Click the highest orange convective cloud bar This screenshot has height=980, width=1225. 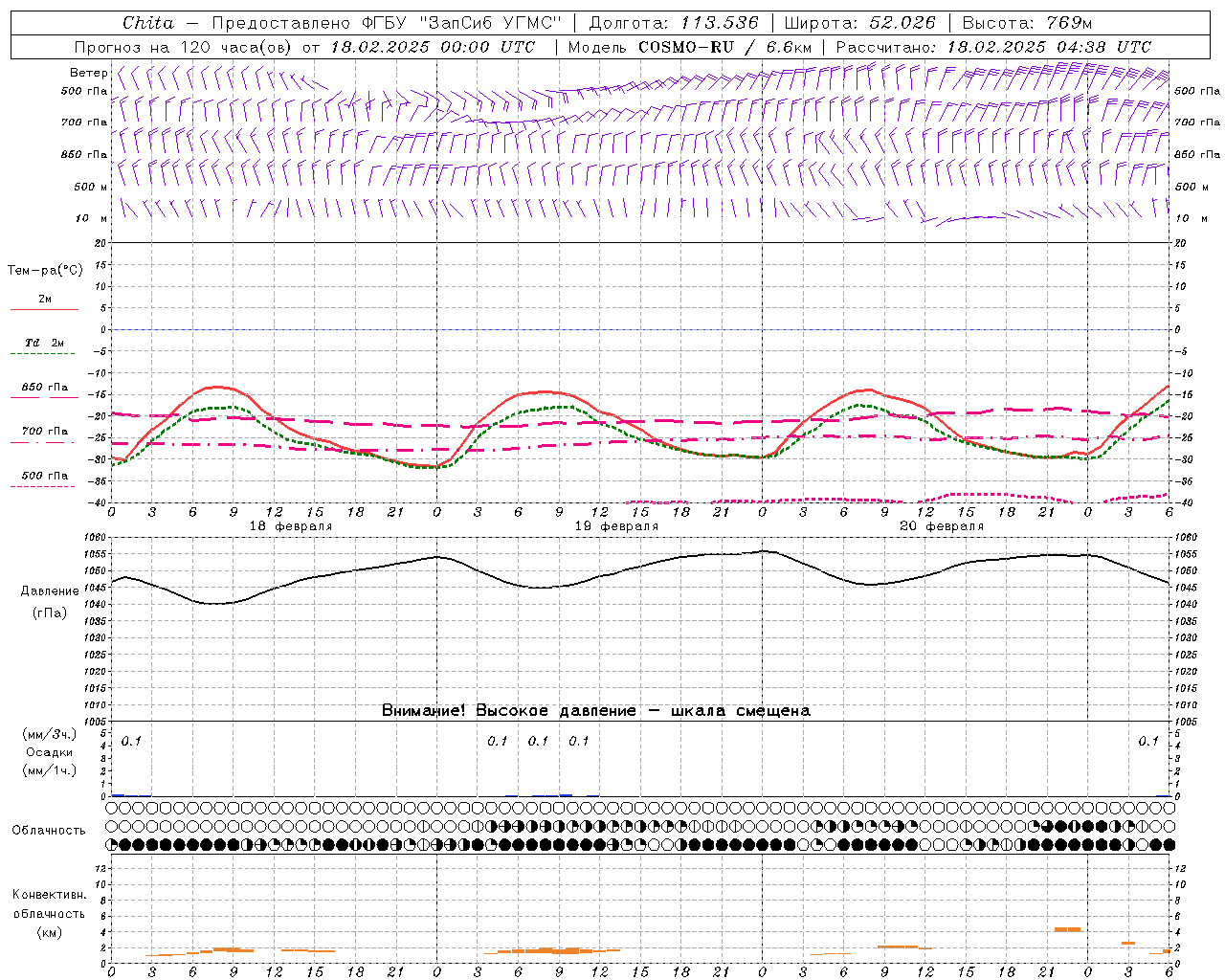(x=1067, y=929)
